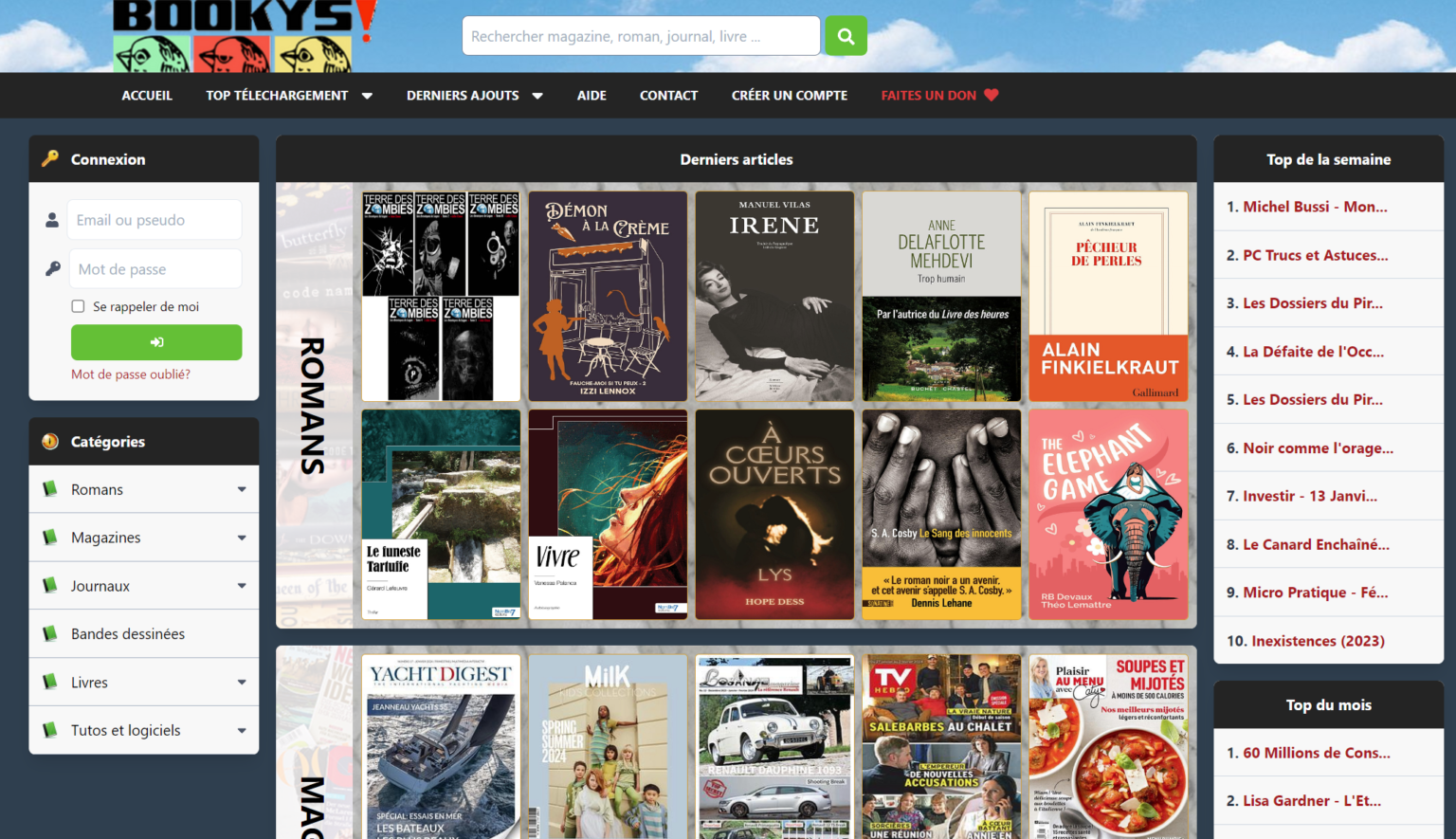Open the Top Télechargement dropdown menu
The width and height of the screenshot is (1456, 839).
(x=289, y=95)
